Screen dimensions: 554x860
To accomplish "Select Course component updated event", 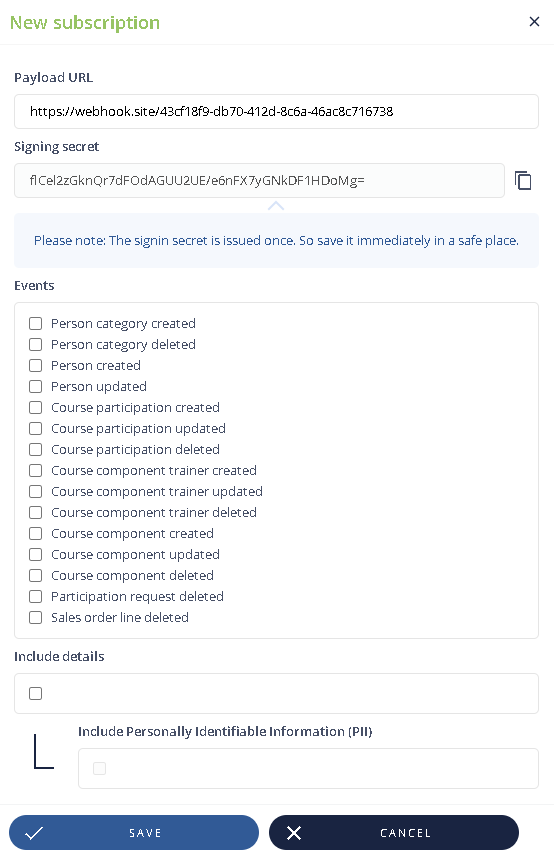I will coord(36,555).
